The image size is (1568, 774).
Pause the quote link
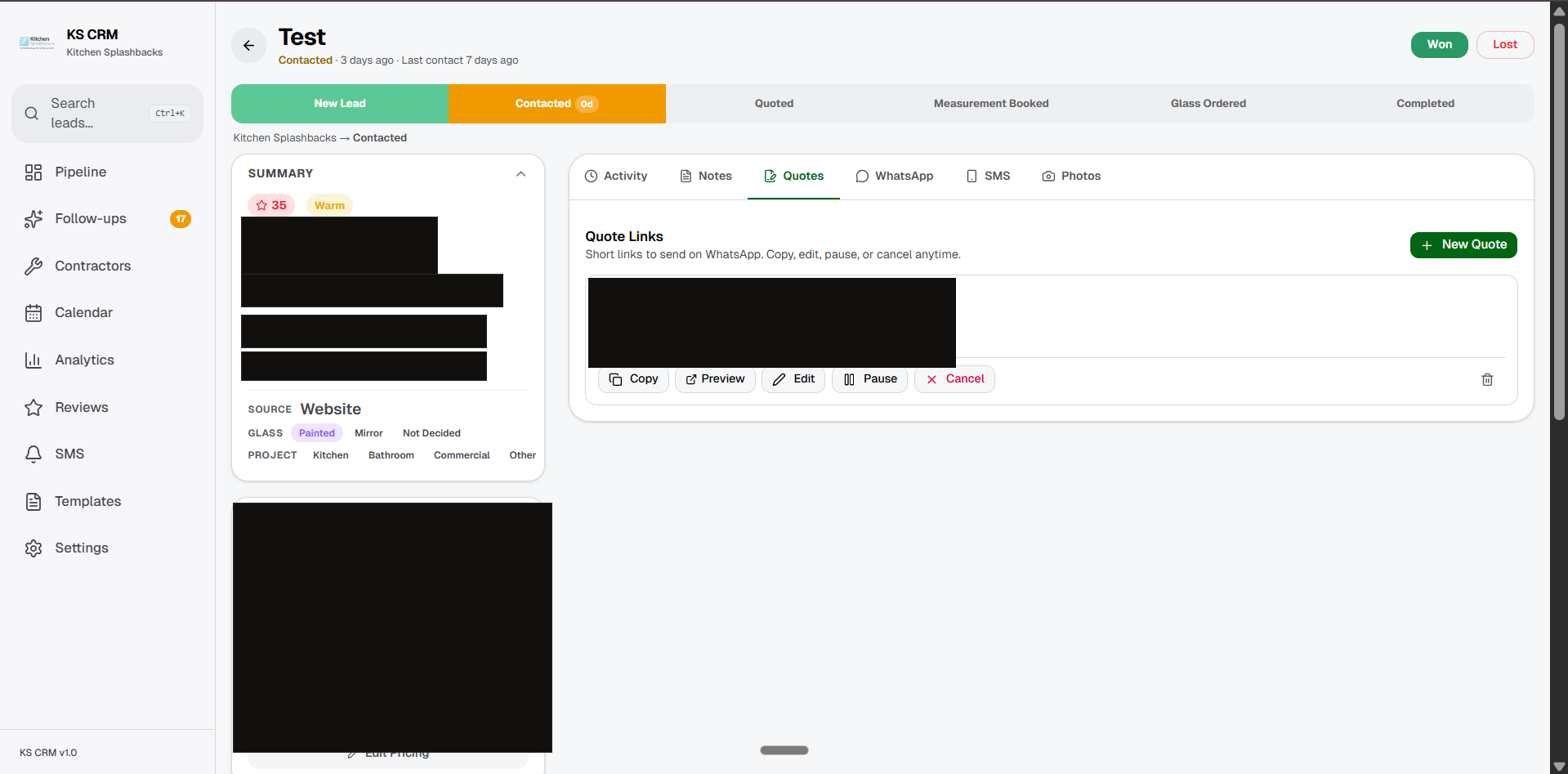click(869, 378)
